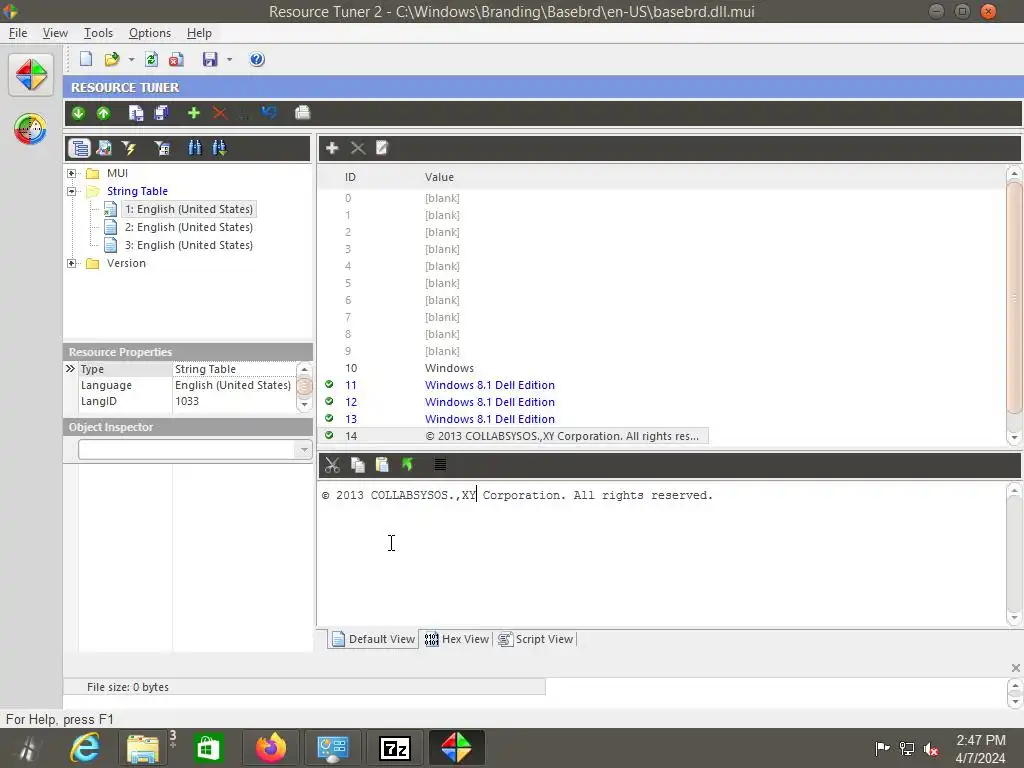
Task: Launch Internet Explorer from the taskbar
Action: coord(85,748)
